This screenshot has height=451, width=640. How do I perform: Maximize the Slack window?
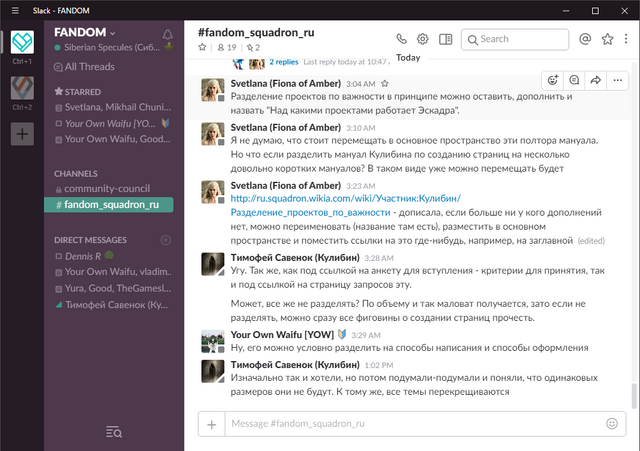(x=595, y=11)
